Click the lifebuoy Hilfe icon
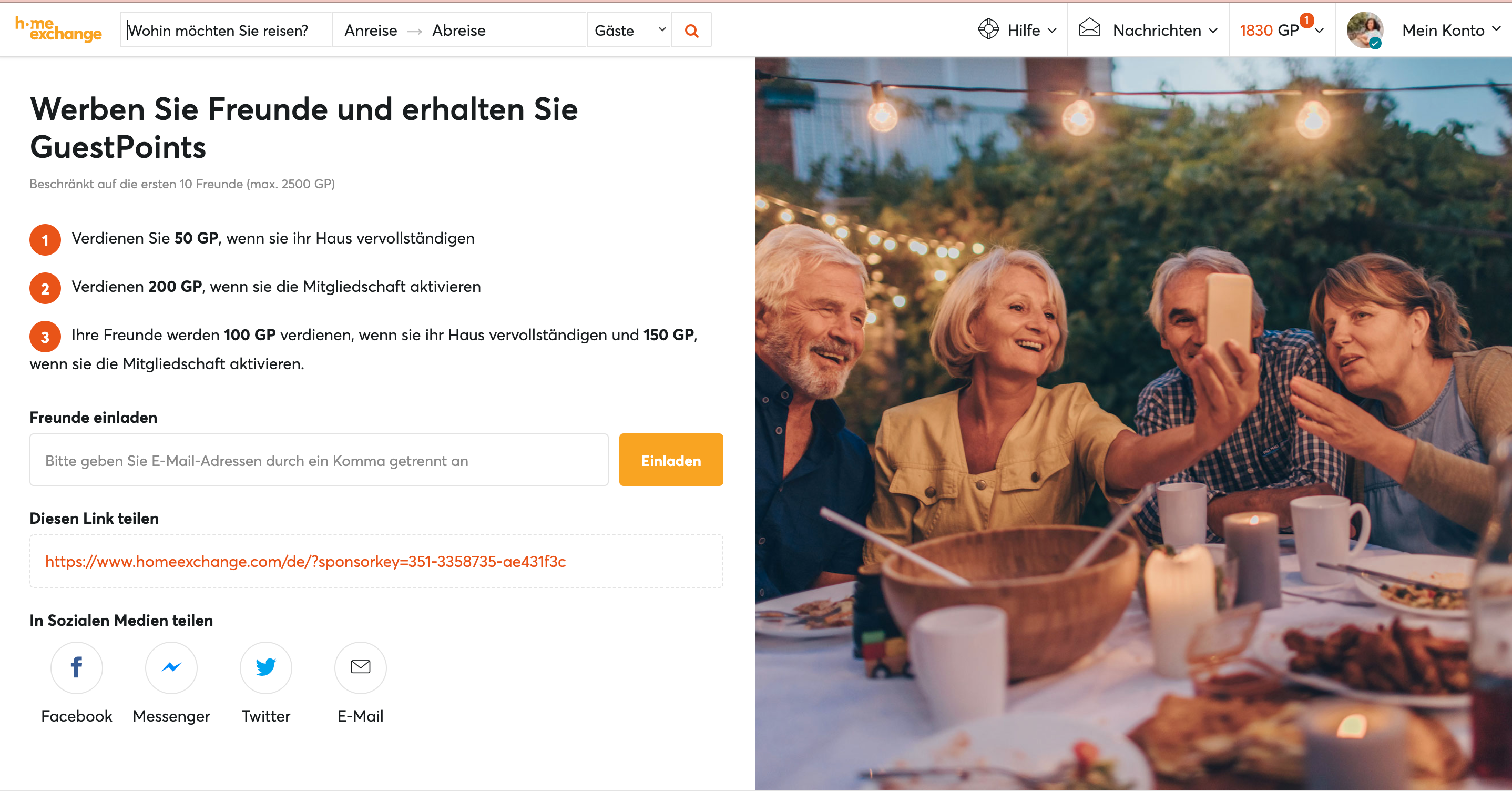This screenshot has height=791, width=1512. click(x=988, y=29)
